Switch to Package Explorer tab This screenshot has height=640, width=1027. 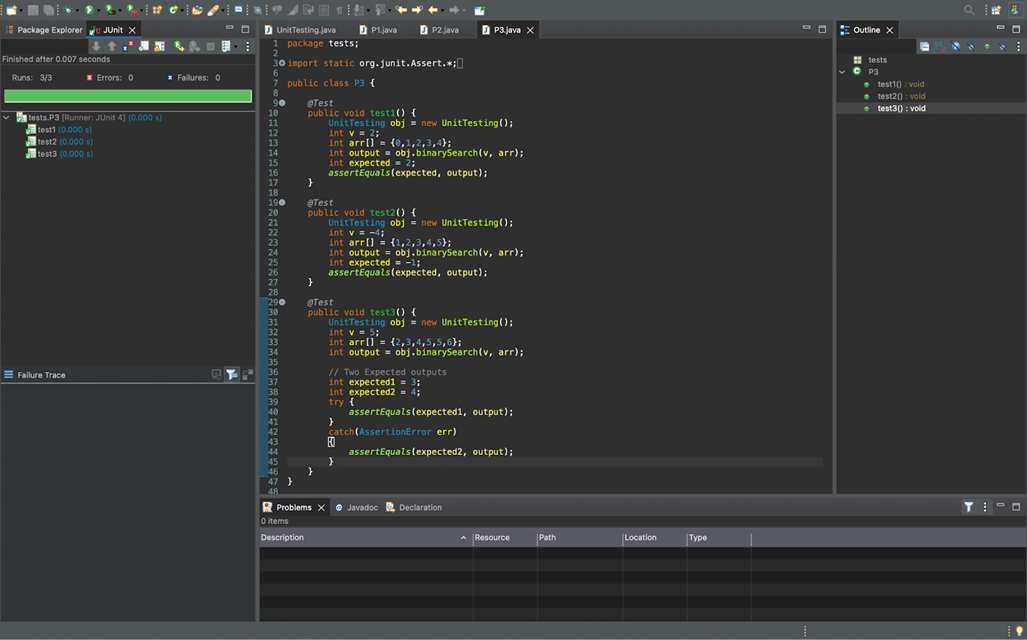click(44, 29)
